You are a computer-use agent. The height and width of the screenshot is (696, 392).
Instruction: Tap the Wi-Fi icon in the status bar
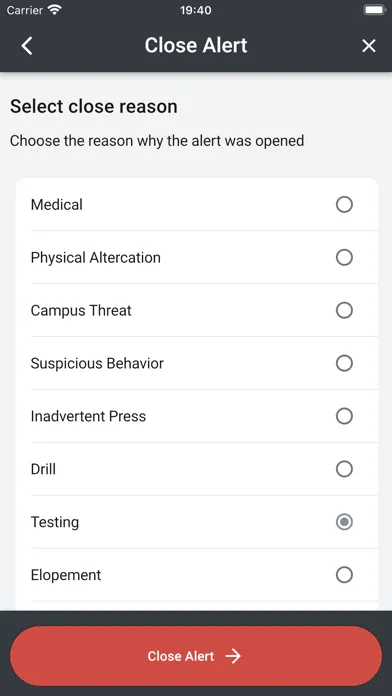tap(55, 9)
